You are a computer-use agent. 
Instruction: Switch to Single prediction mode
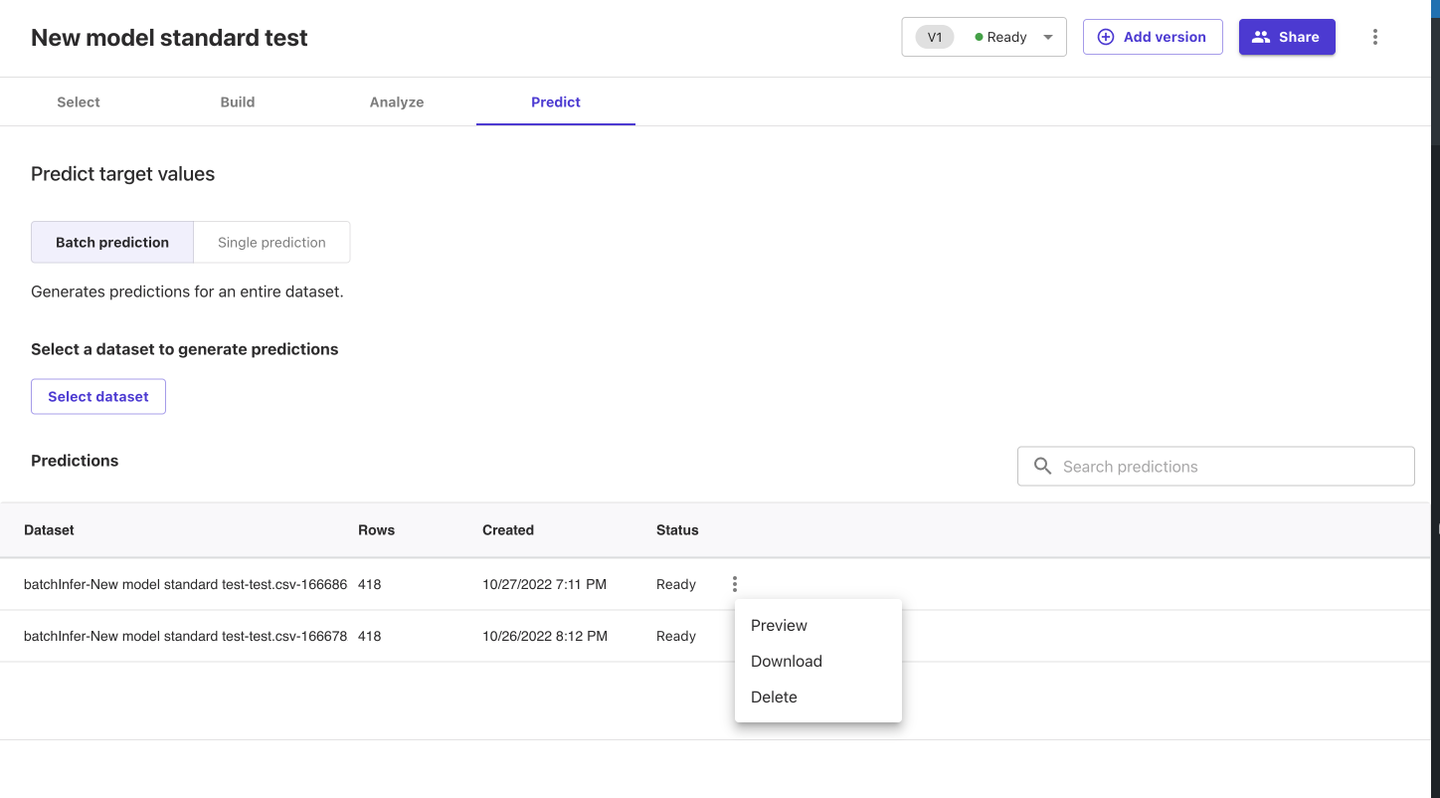point(271,242)
